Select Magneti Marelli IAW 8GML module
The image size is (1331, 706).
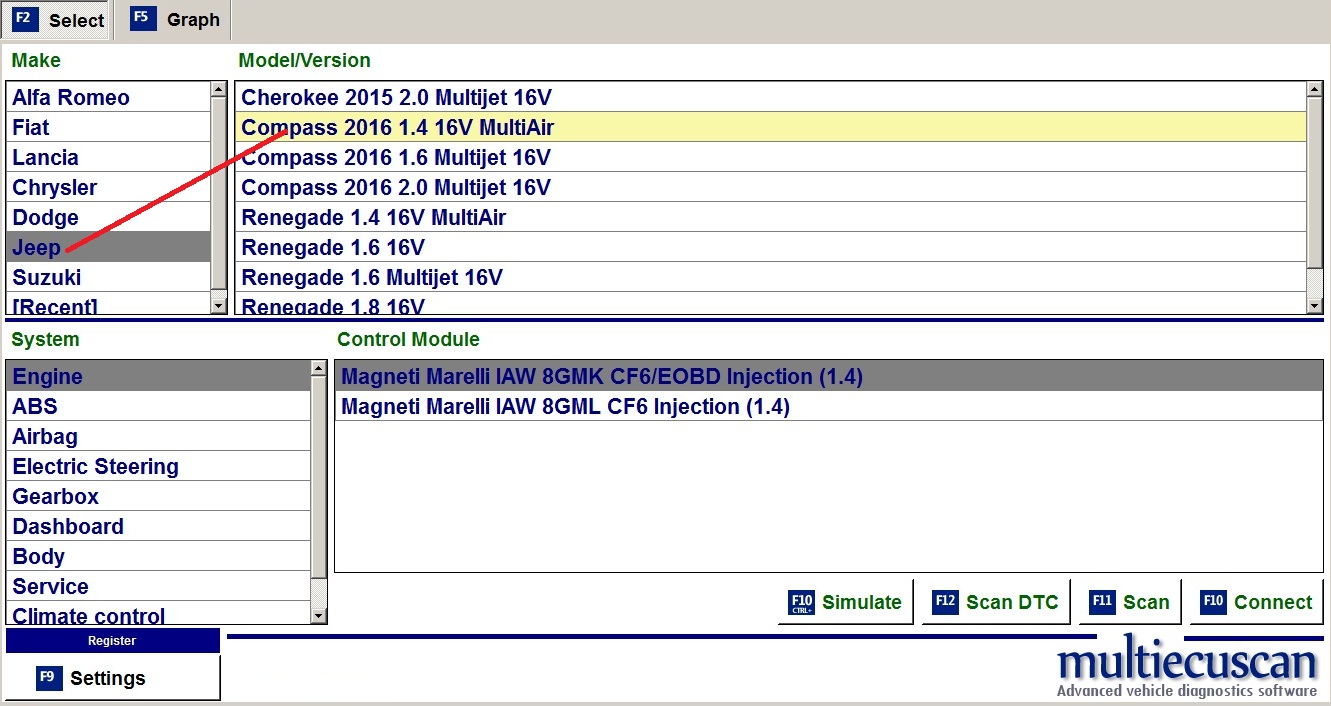565,407
